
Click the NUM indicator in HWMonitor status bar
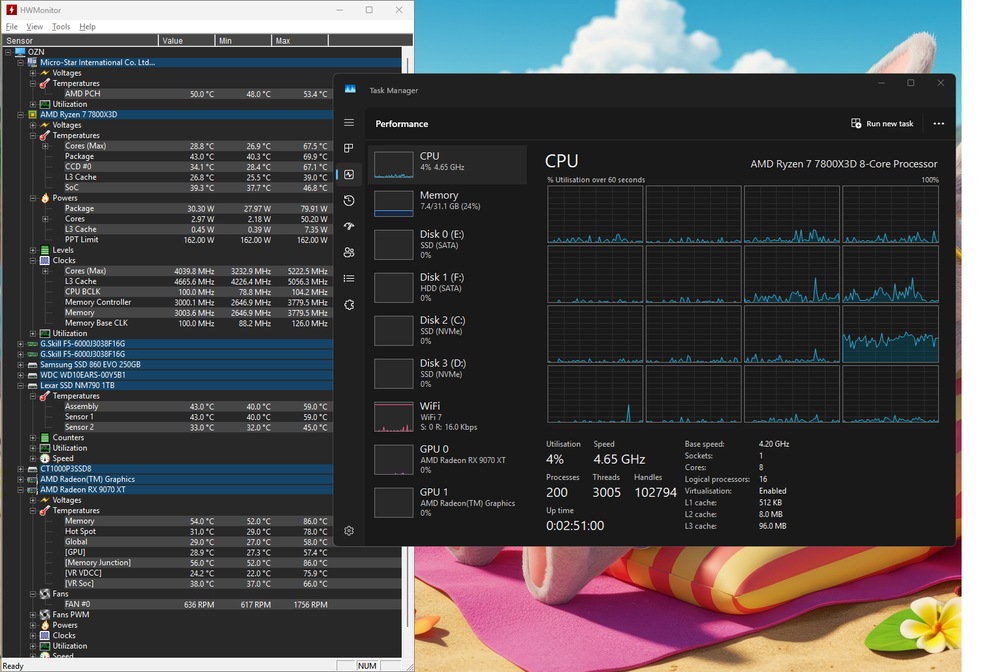367,666
